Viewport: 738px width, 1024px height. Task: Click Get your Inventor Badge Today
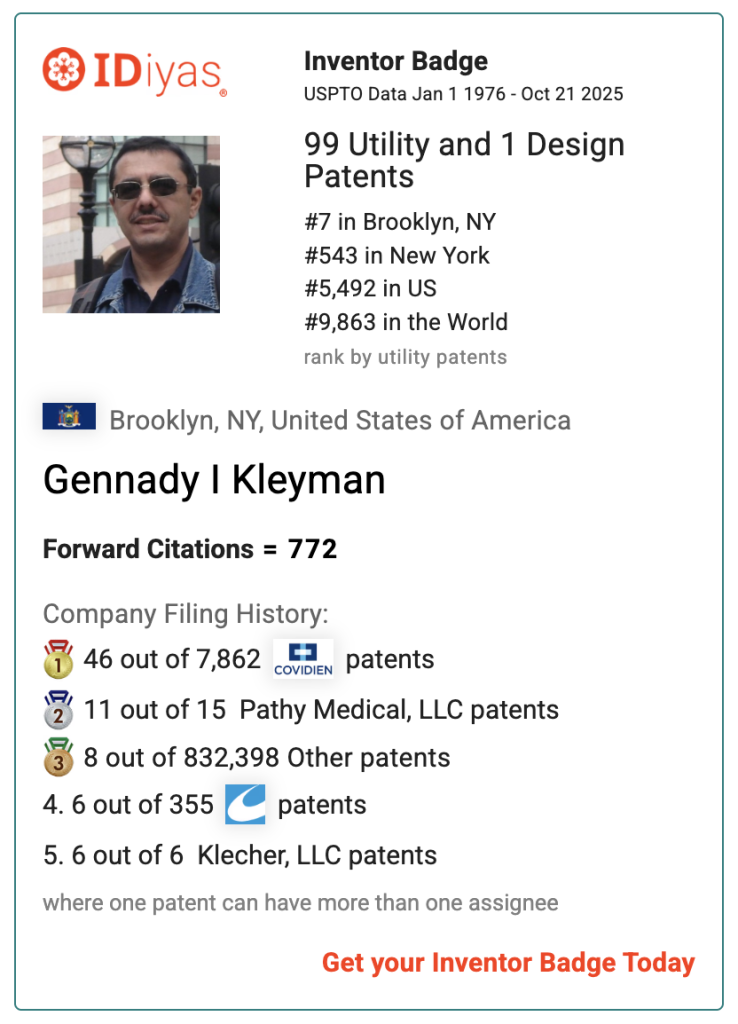(508, 963)
